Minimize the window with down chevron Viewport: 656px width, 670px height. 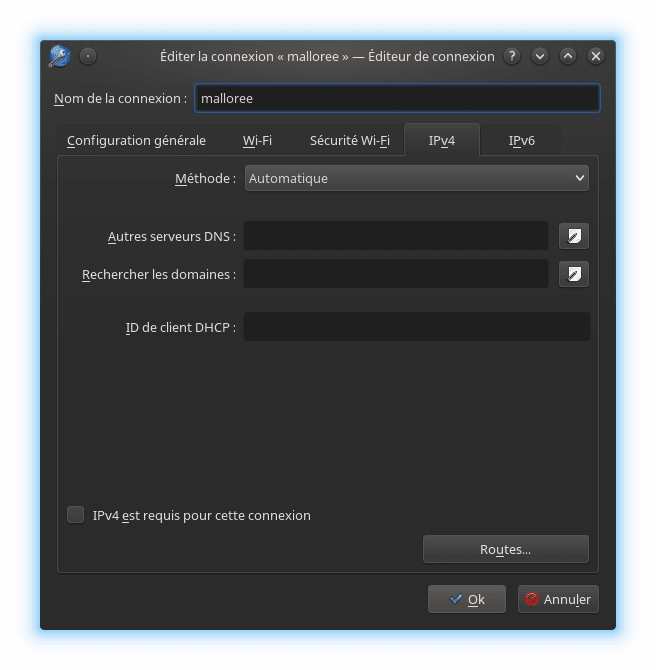click(x=540, y=56)
